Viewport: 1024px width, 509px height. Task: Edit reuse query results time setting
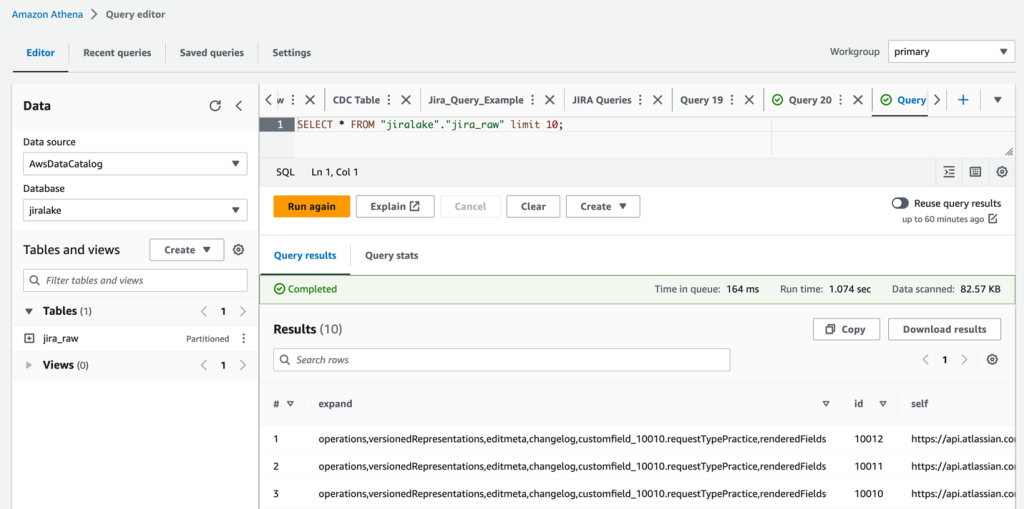pyautogui.click(x=993, y=219)
